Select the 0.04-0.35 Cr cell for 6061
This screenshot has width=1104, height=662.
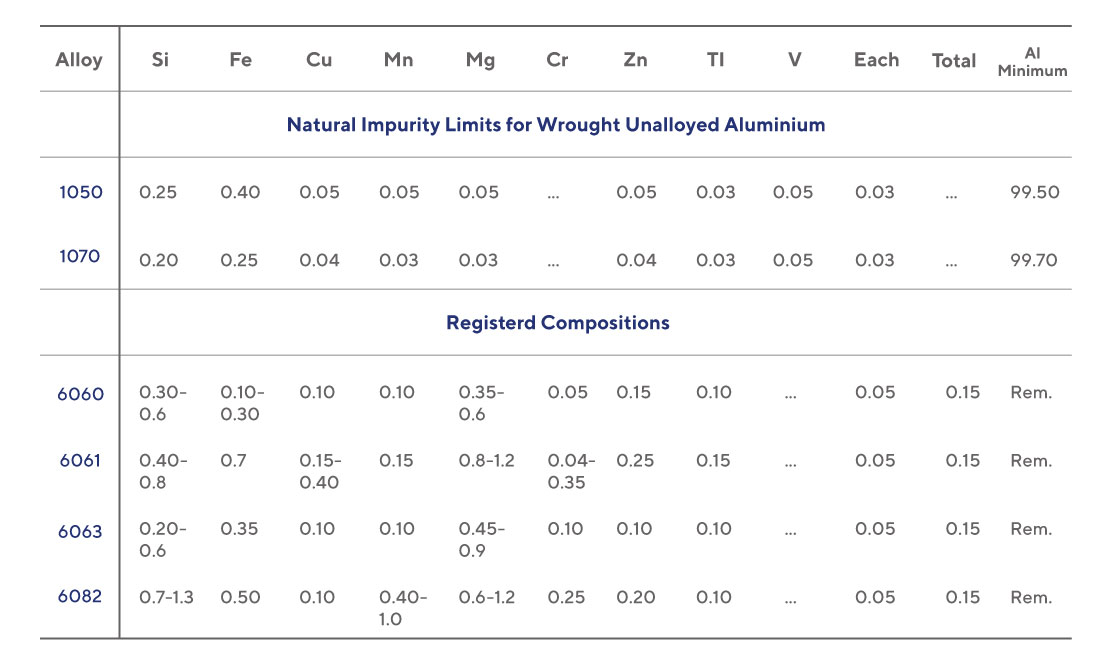571,471
